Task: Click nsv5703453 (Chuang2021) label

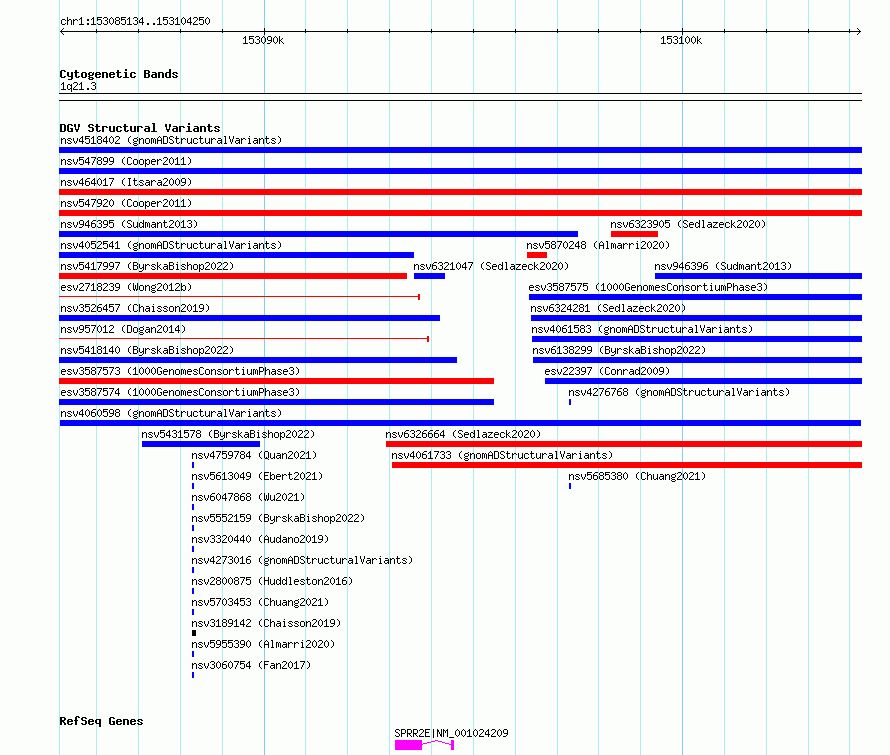Action: 260,602
